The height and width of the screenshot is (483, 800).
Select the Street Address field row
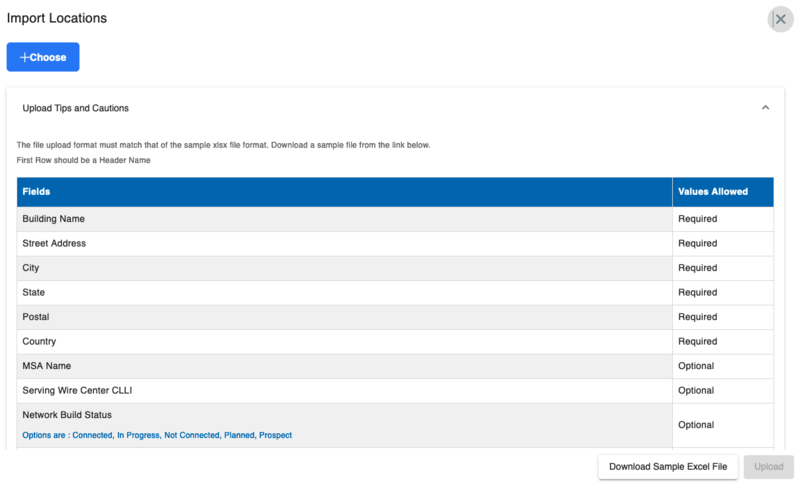[x=54, y=243]
